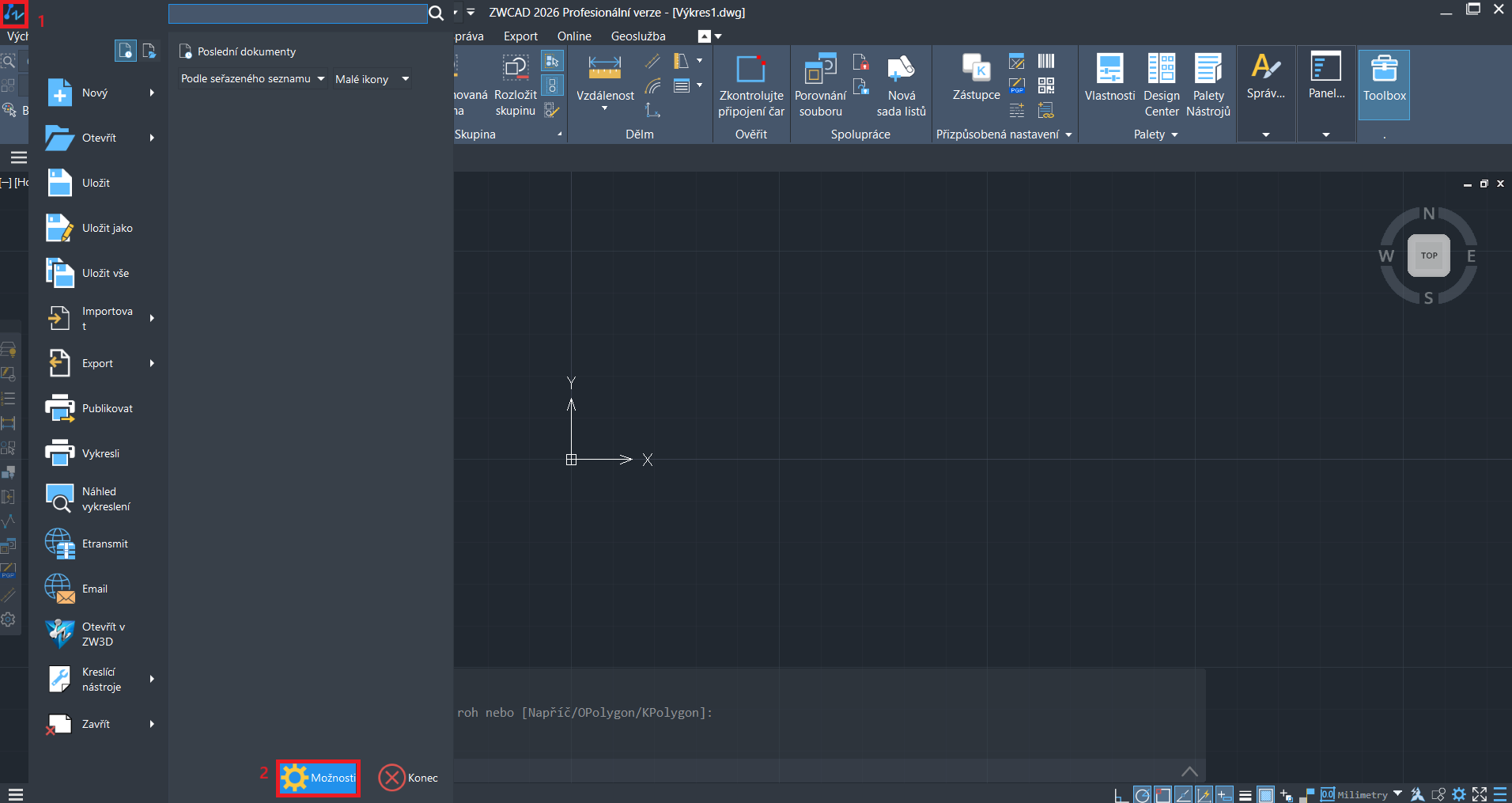Open the Design Center palette
This screenshot has width=1512, height=803.
(1161, 70)
